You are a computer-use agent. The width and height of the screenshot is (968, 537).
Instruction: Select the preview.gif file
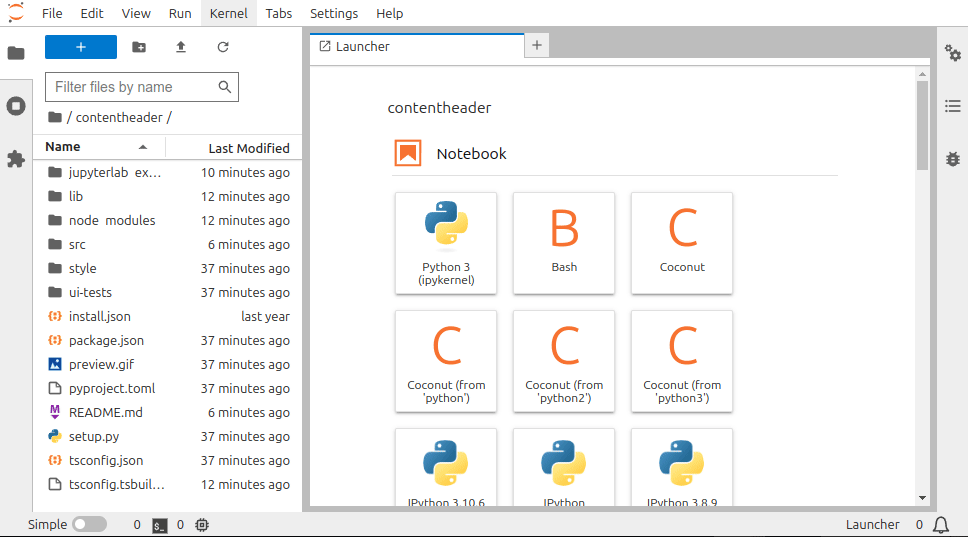click(167, 365)
